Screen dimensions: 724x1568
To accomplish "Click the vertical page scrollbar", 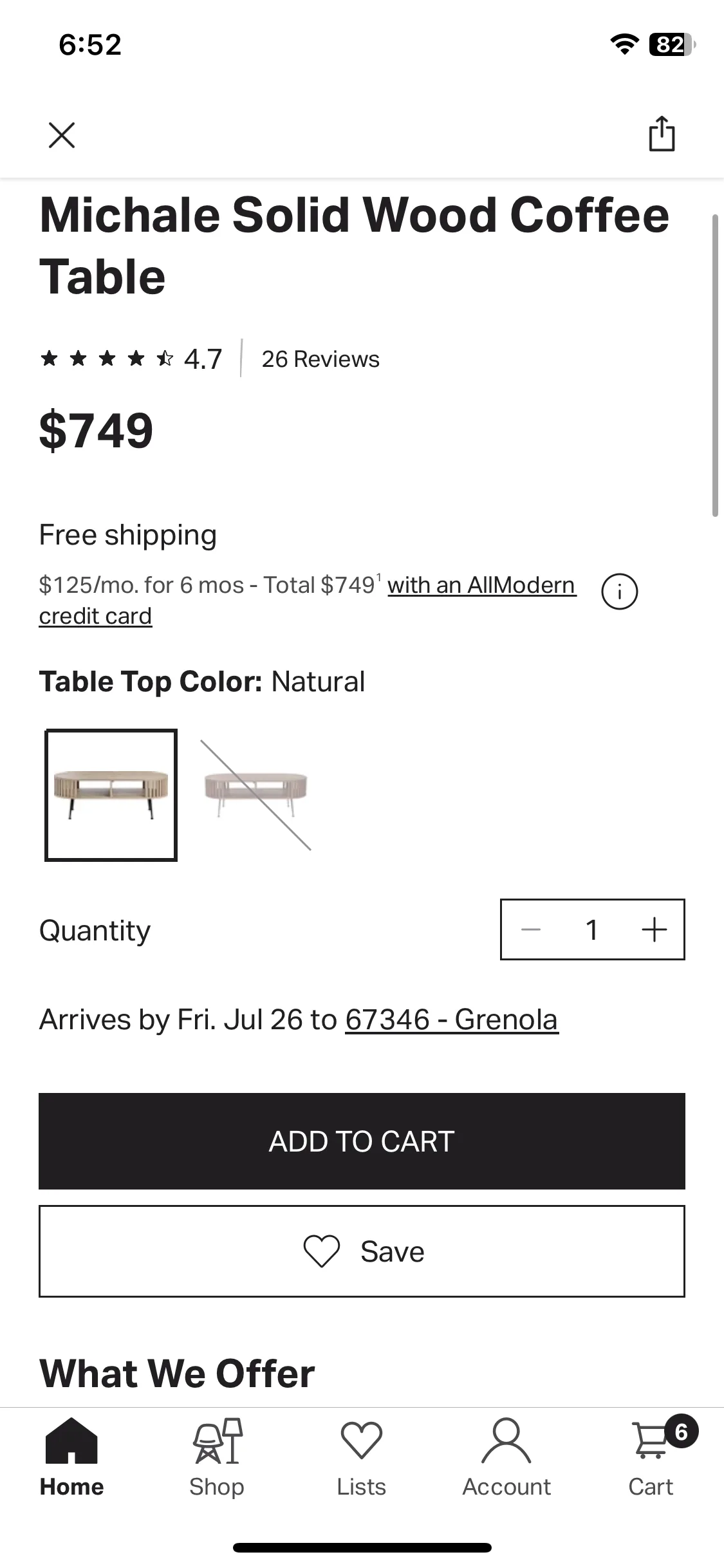I will pyautogui.click(x=715, y=365).
